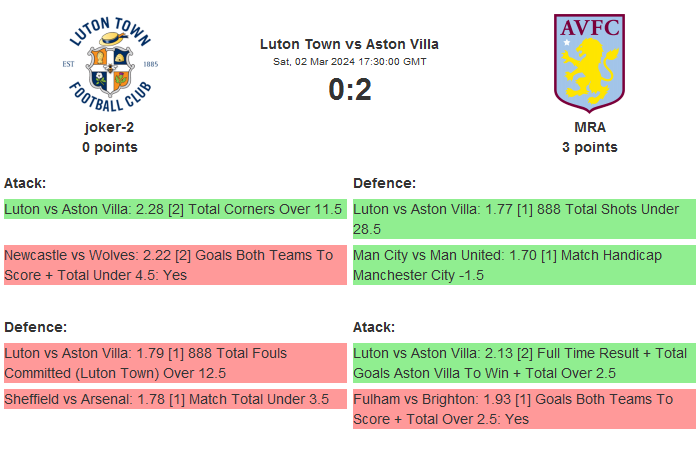Select the Sheffield vs Arsenal bet row
This screenshot has width=700, height=460.
(x=174, y=399)
